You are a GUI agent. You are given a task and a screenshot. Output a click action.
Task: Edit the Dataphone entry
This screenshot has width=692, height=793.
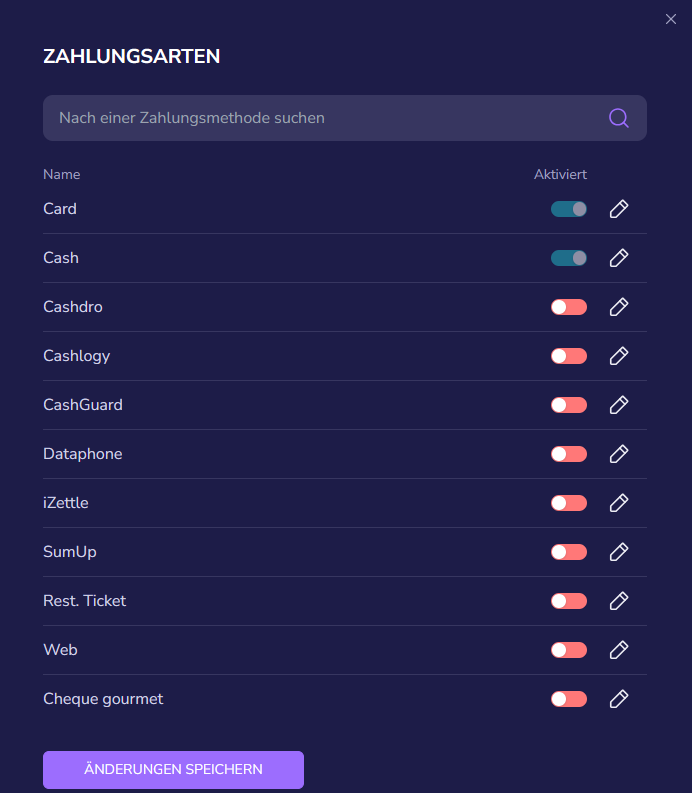tap(619, 454)
